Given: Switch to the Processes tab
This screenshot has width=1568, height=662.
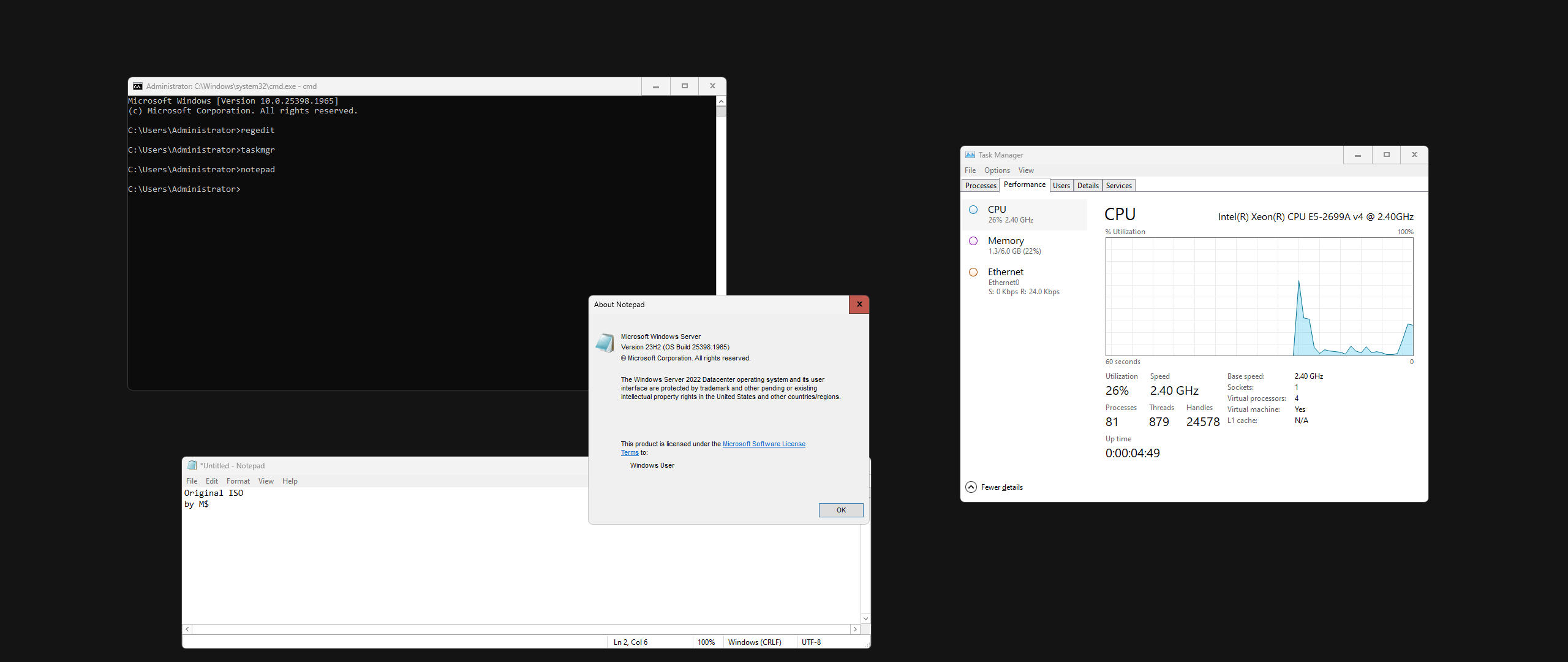Looking at the screenshot, I should coord(980,186).
